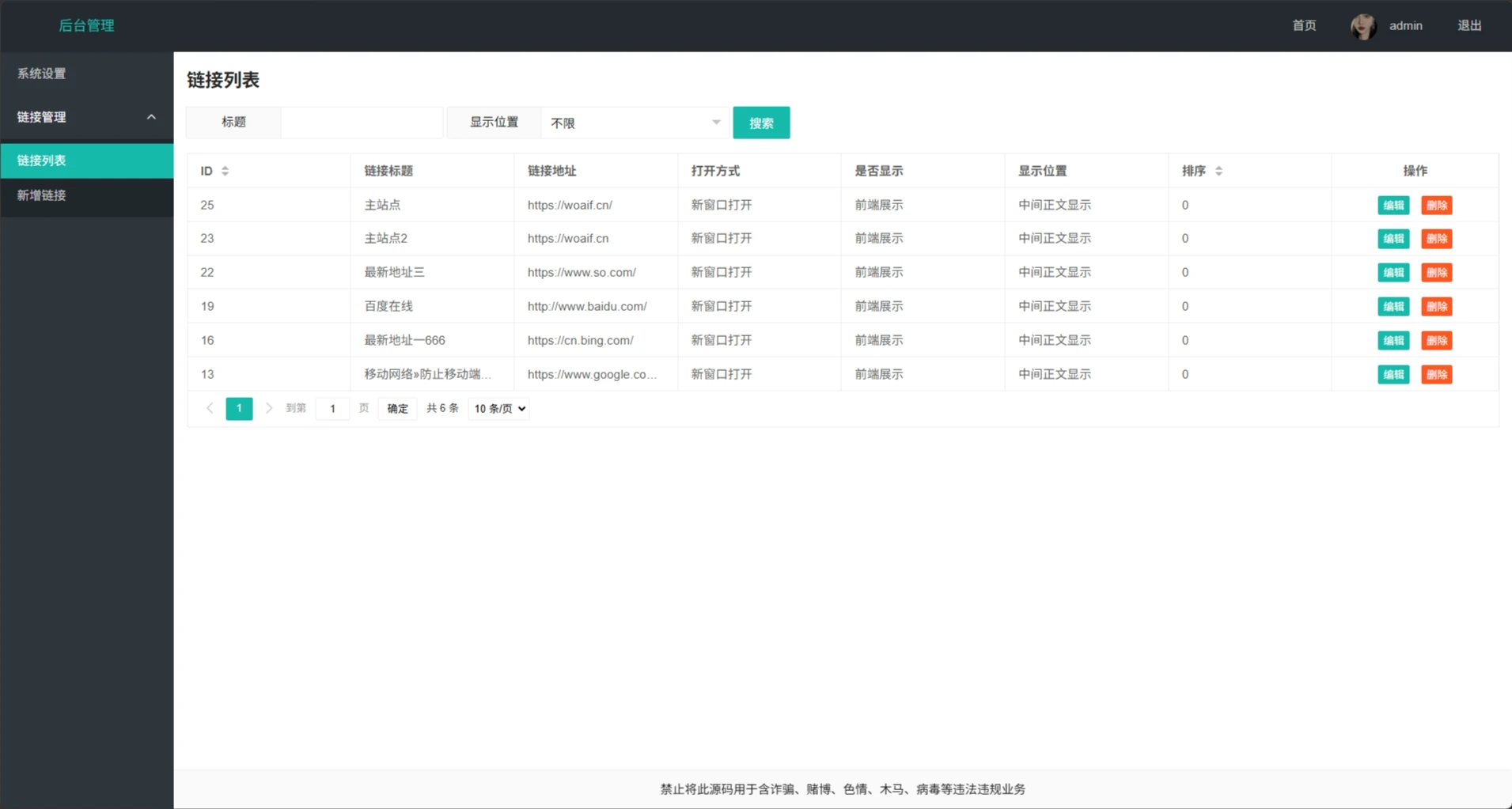Open 系统设置 in the sidebar
The height and width of the screenshot is (809, 1512).
87,74
